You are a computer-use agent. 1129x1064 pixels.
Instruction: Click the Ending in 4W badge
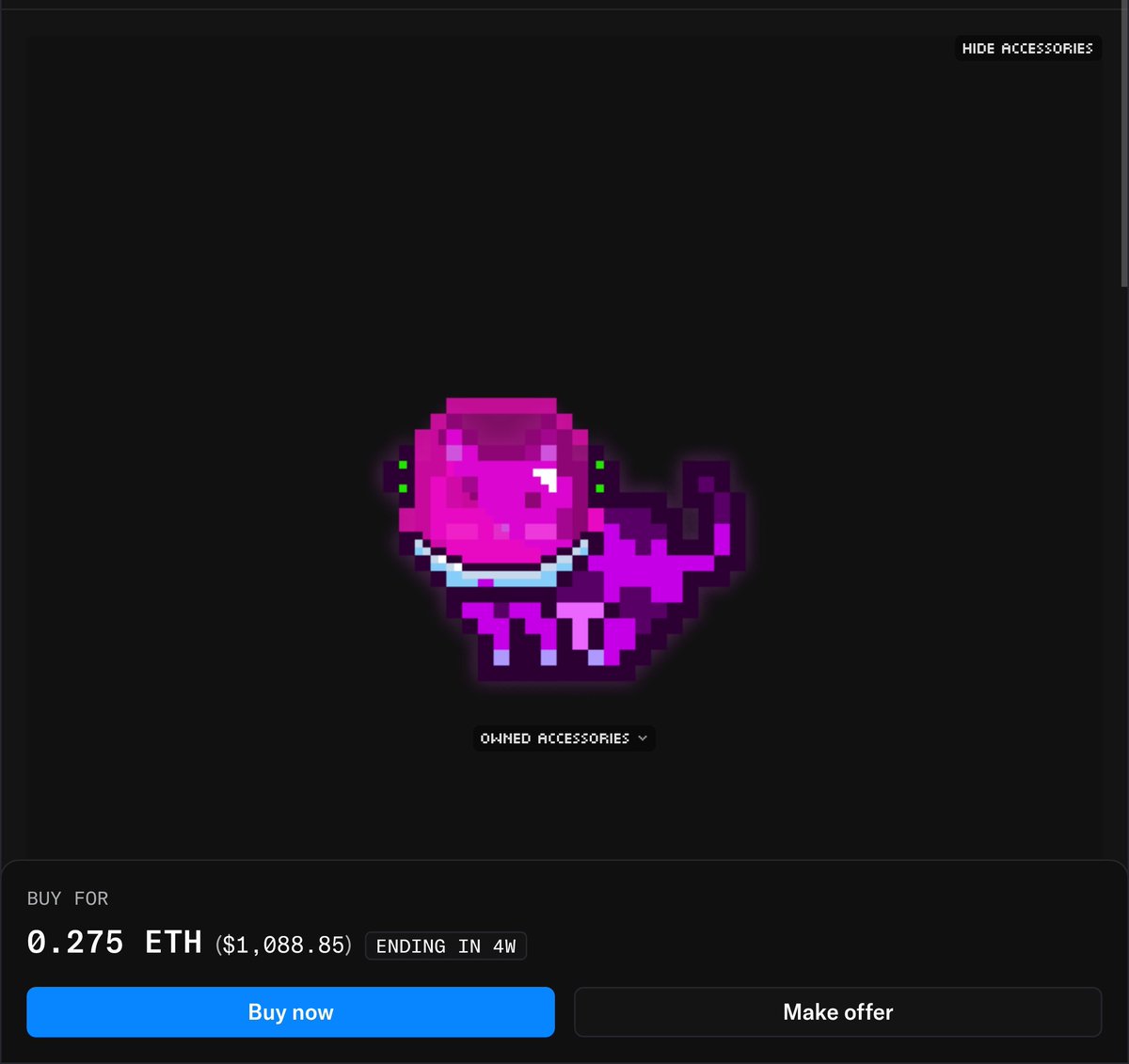pyautogui.click(x=446, y=946)
